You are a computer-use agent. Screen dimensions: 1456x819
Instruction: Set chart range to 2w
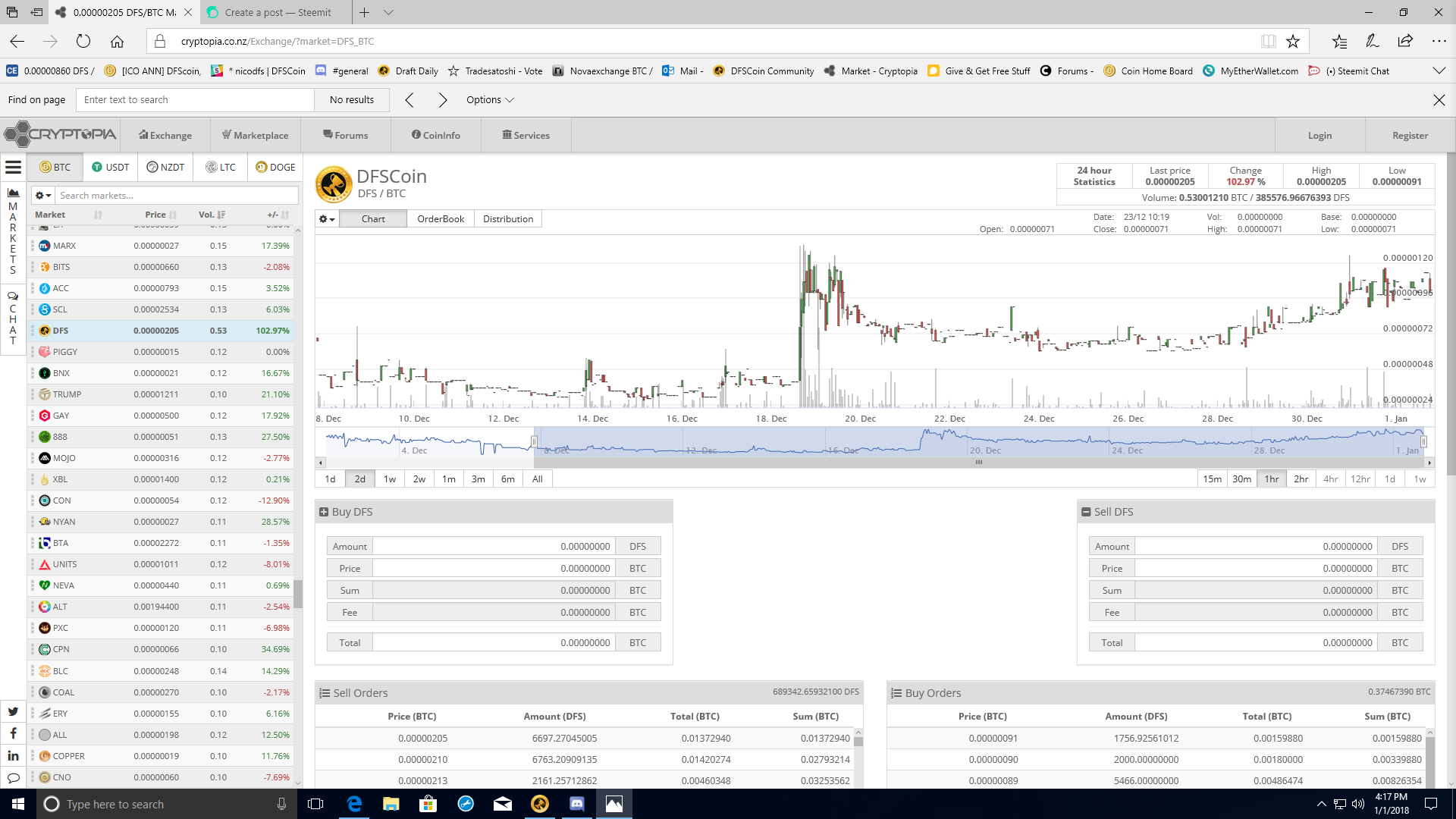coord(419,479)
